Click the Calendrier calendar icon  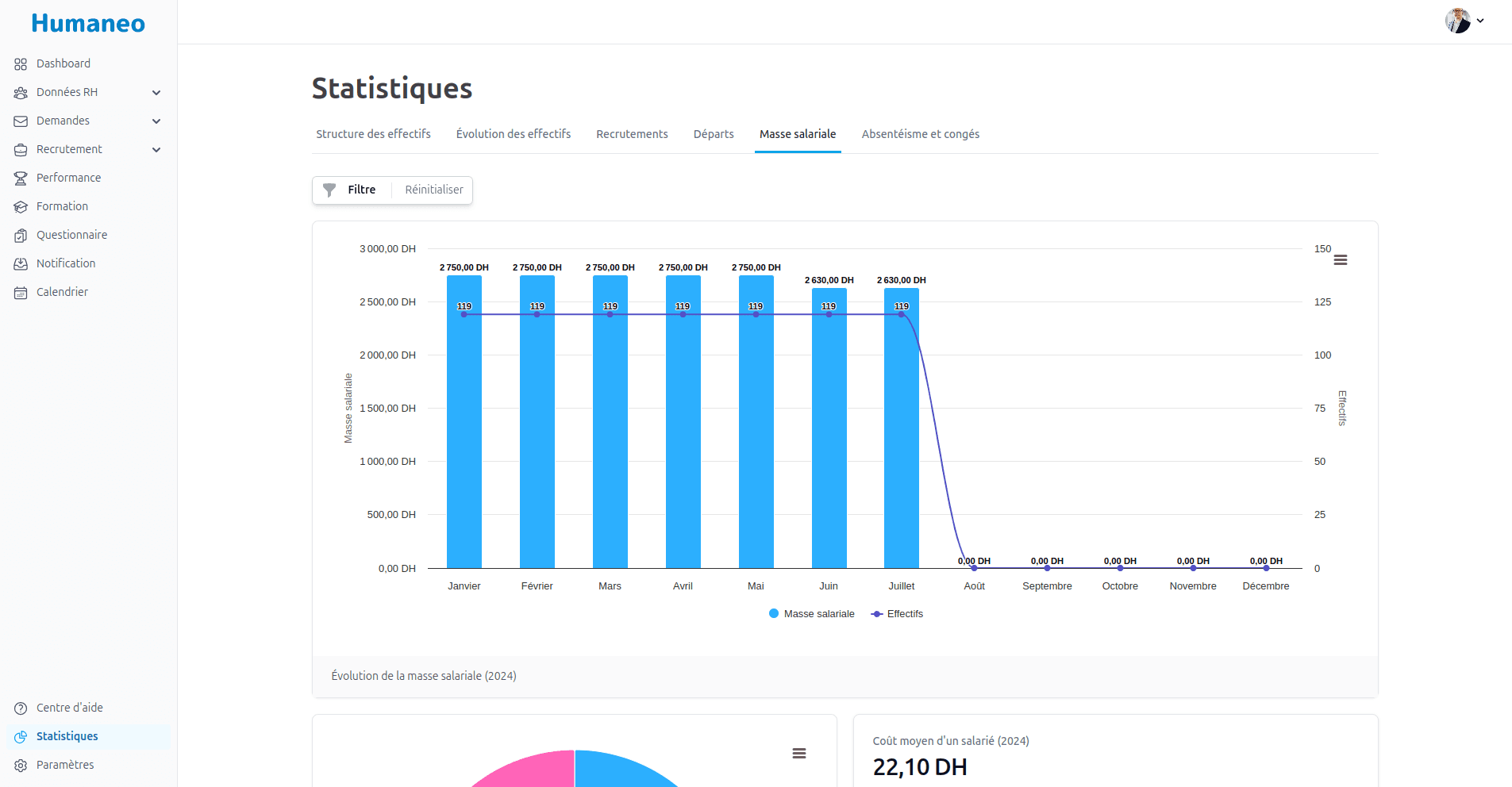[21, 293]
